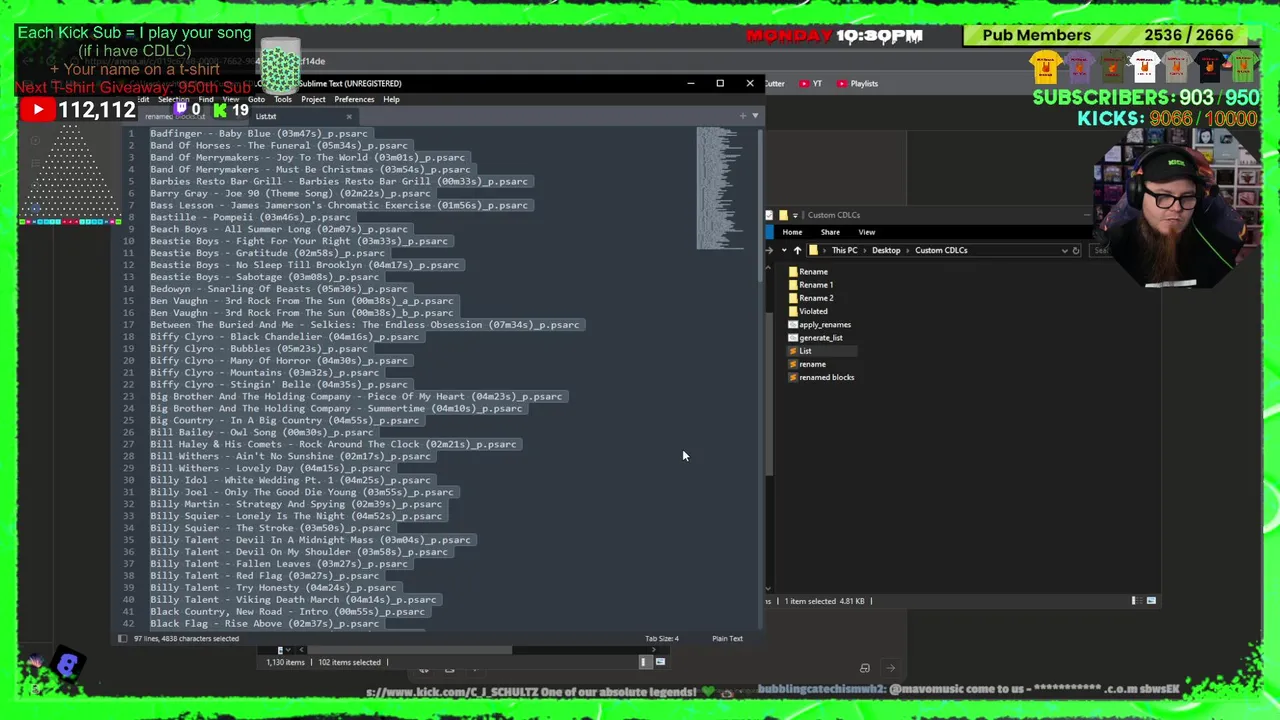Click the Black Flag - Rise Above line
This screenshot has height=720, width=1280.
265,623
